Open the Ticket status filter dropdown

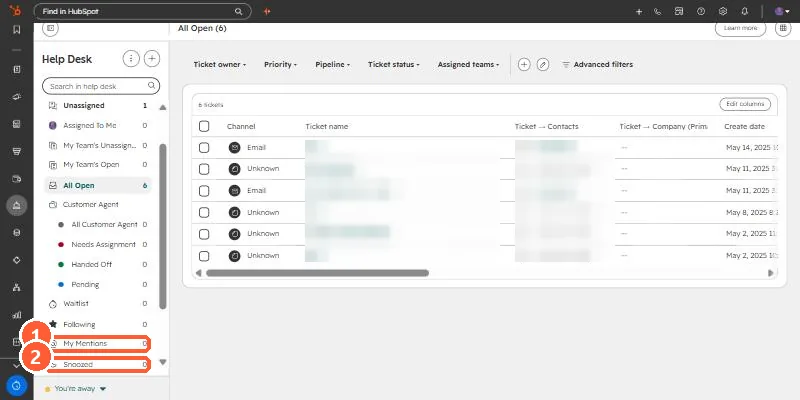click(x=393, y=65)
